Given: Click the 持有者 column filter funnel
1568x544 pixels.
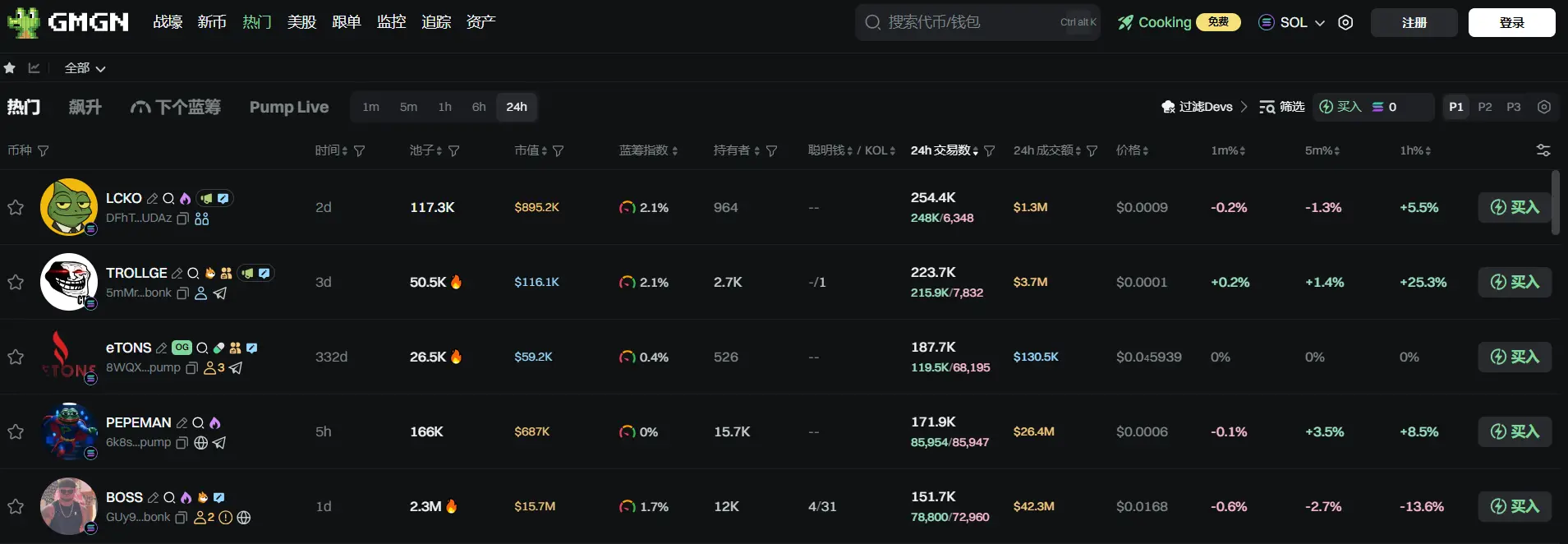Looking at the screenshot, I should pos(771,151).
